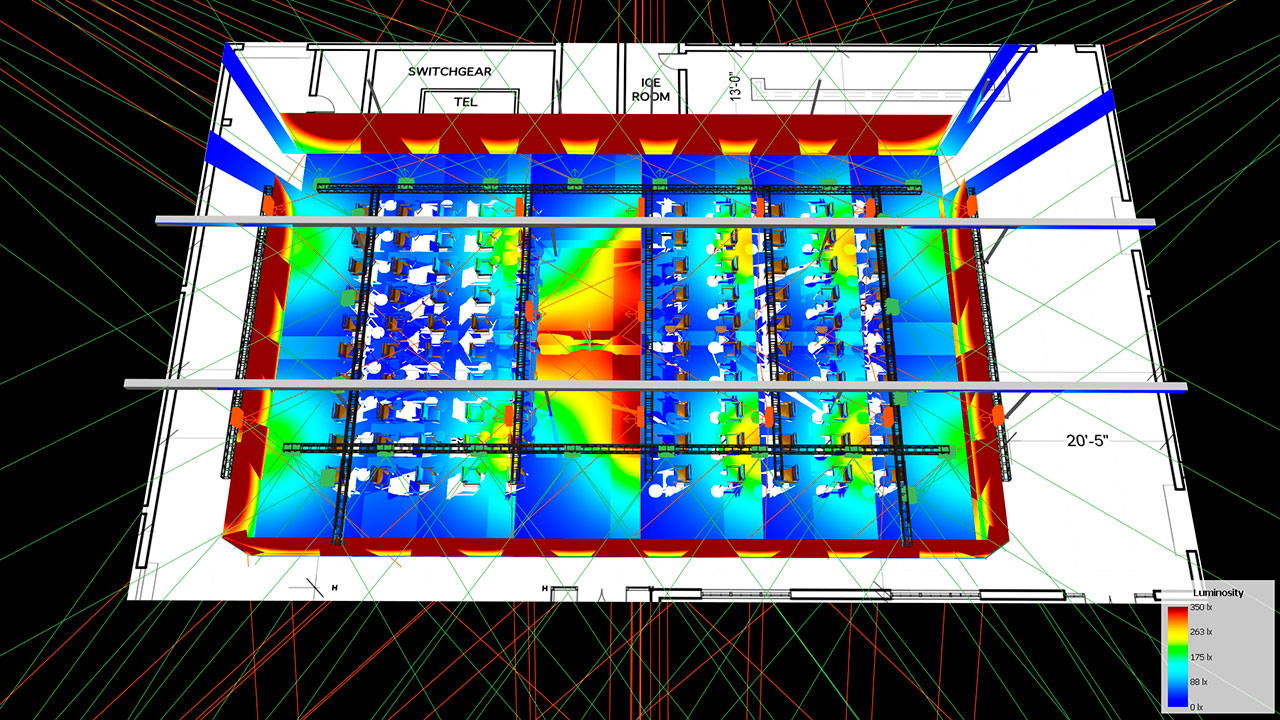Viewport: 1280px width, 720px height.
Task: Select the ICE ROOM label
Action: coord(650,90)
